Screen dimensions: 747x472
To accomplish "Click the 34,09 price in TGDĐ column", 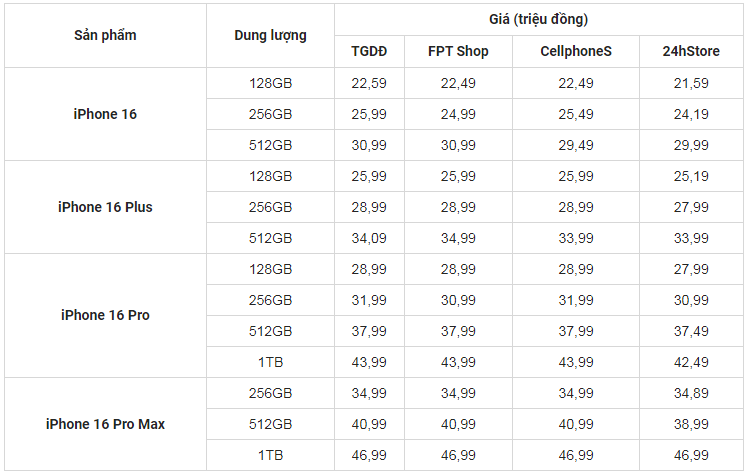I will tap(369, 238).
